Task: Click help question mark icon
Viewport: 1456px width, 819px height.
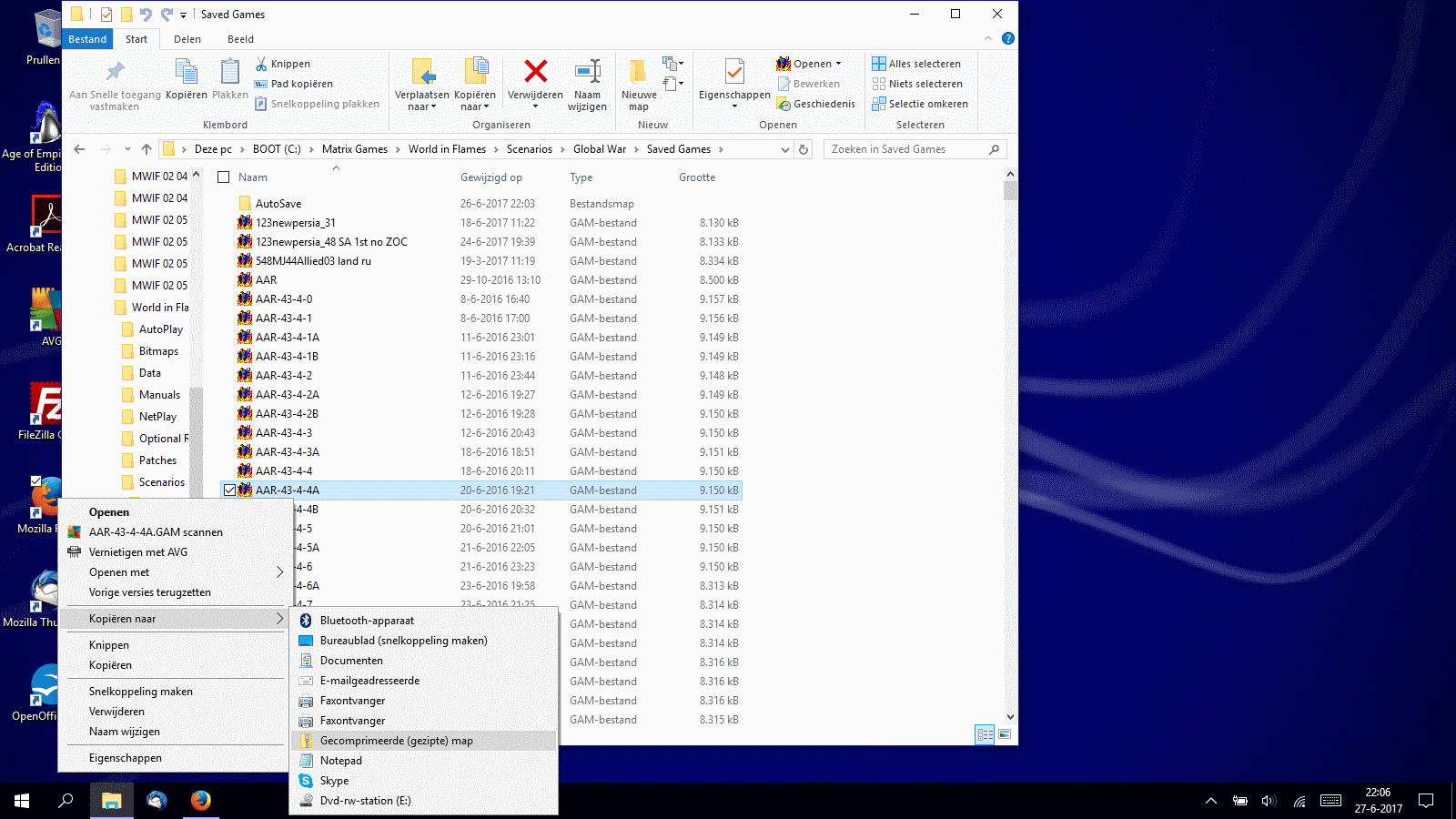Action: click(x=1008, y=38)
